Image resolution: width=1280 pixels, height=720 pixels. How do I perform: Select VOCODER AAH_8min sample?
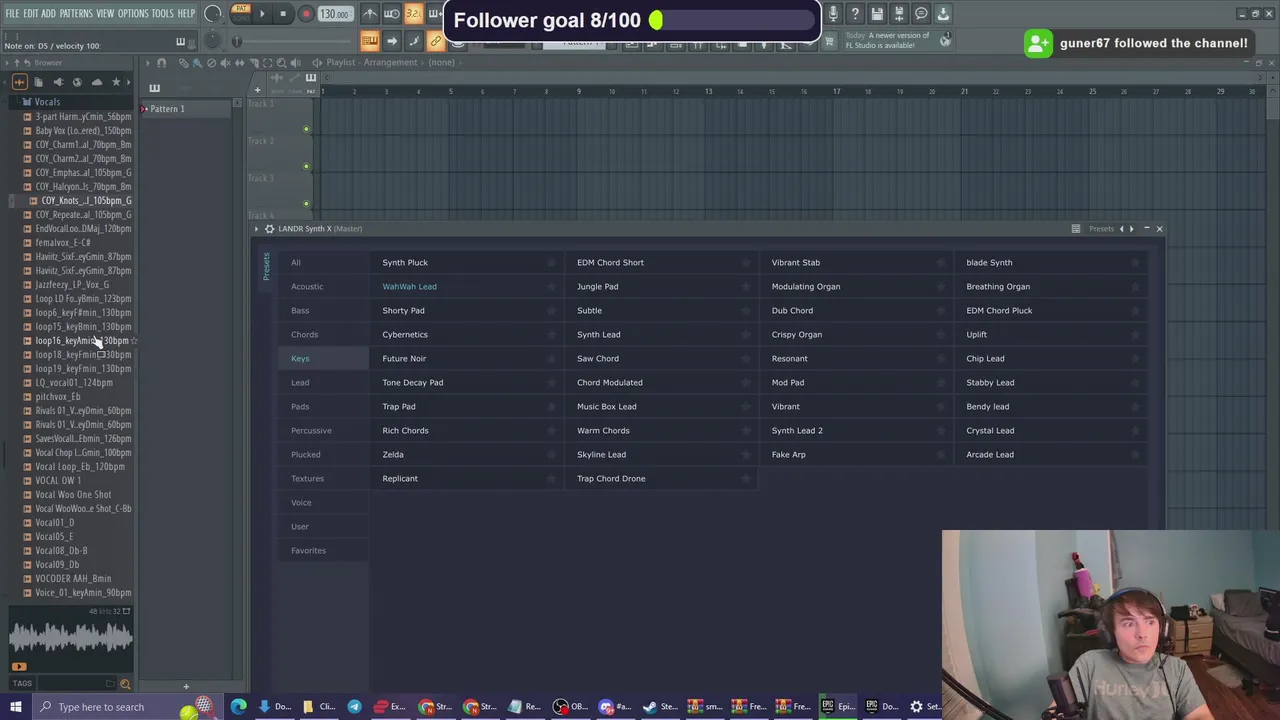(x=73, y=578)
